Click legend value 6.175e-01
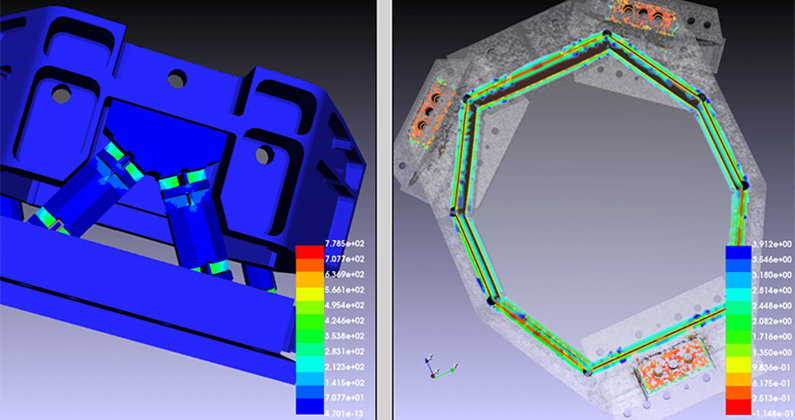Viewport: 795px width, 420px height. [x=773, y=383]
